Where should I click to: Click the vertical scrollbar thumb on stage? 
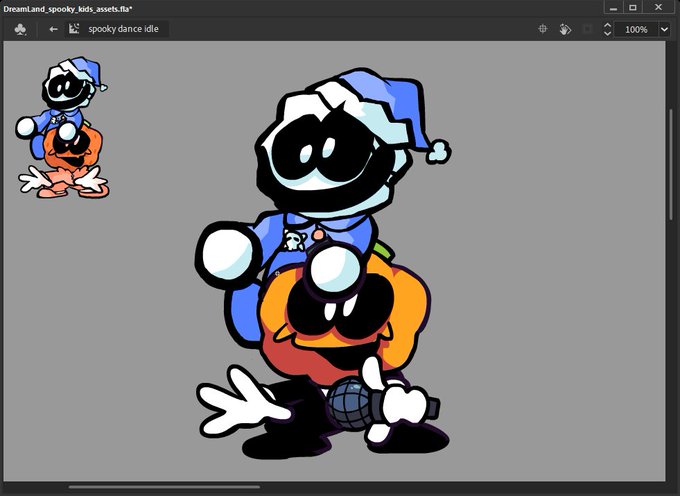tap(670, 165)
